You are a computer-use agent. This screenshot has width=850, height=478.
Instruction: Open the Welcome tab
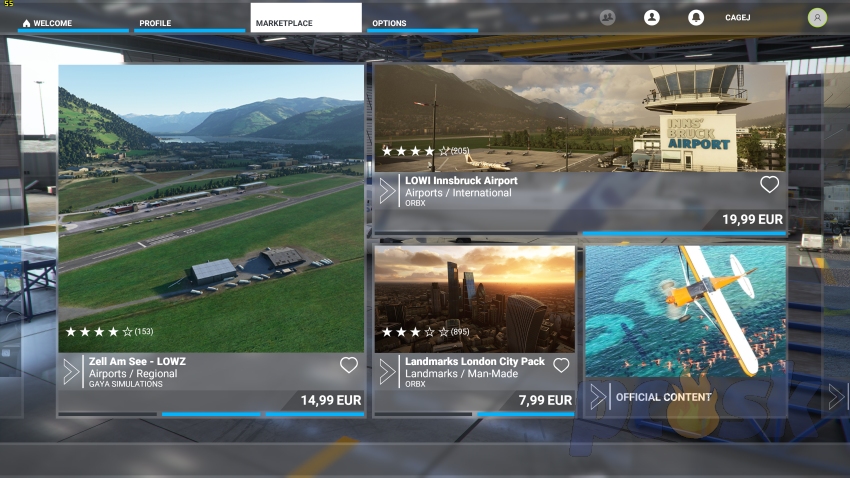click(x=73, y=18)
